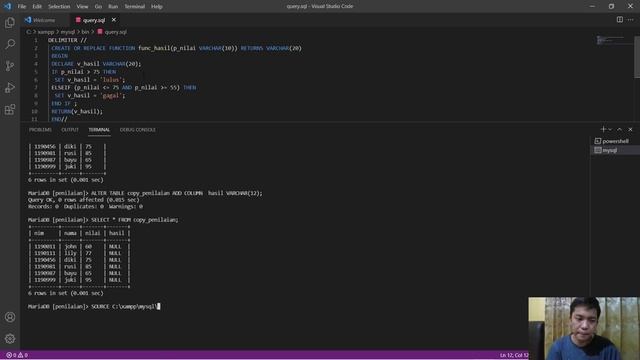Open the Source Control view
This screenshot has height=360, width=640.
pyautogui.click(x=10, y=66)
